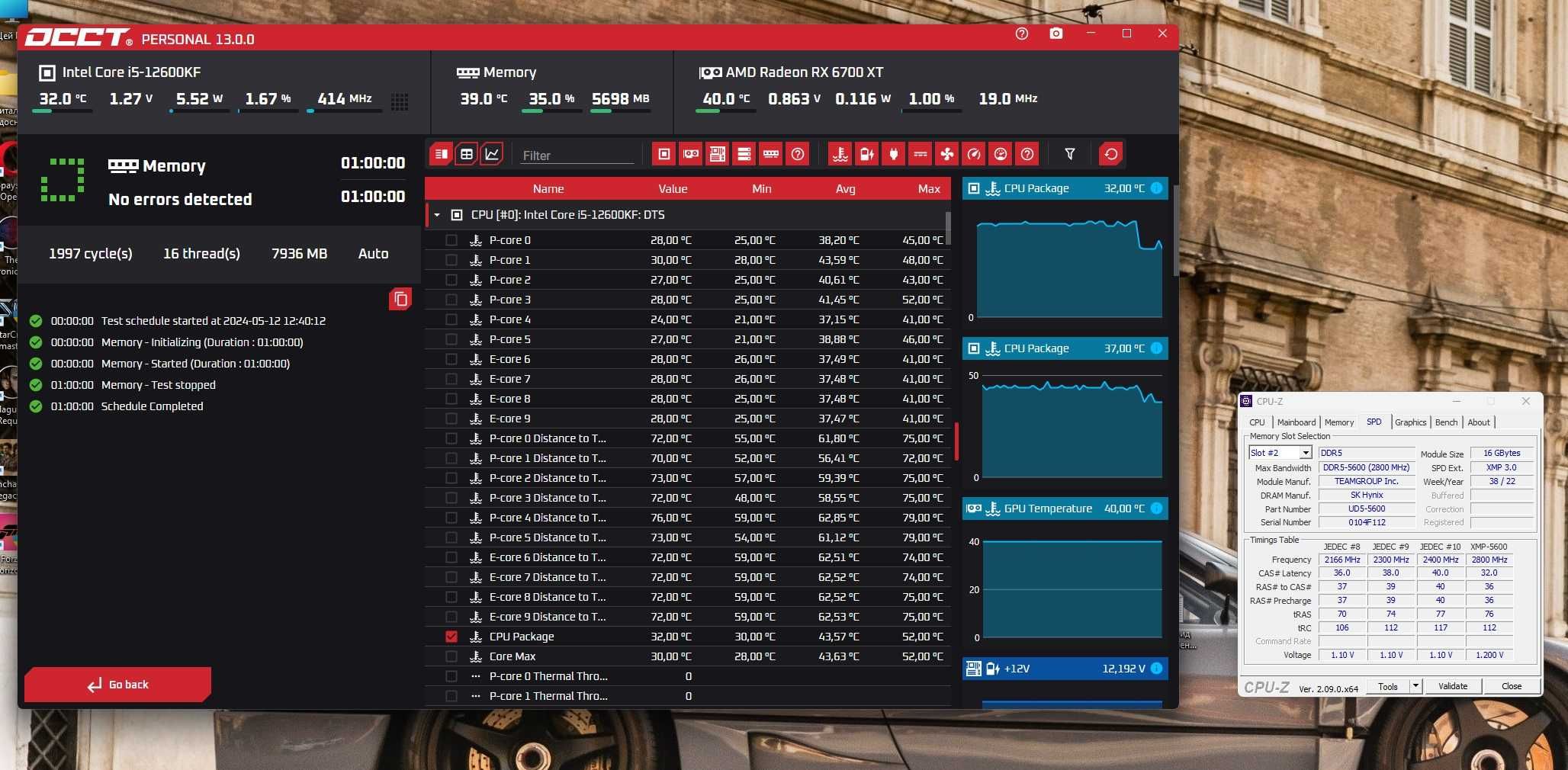Click the Tools button in CPU-Z
This screenshot has height=770, width=1568.
point(1388,686)
